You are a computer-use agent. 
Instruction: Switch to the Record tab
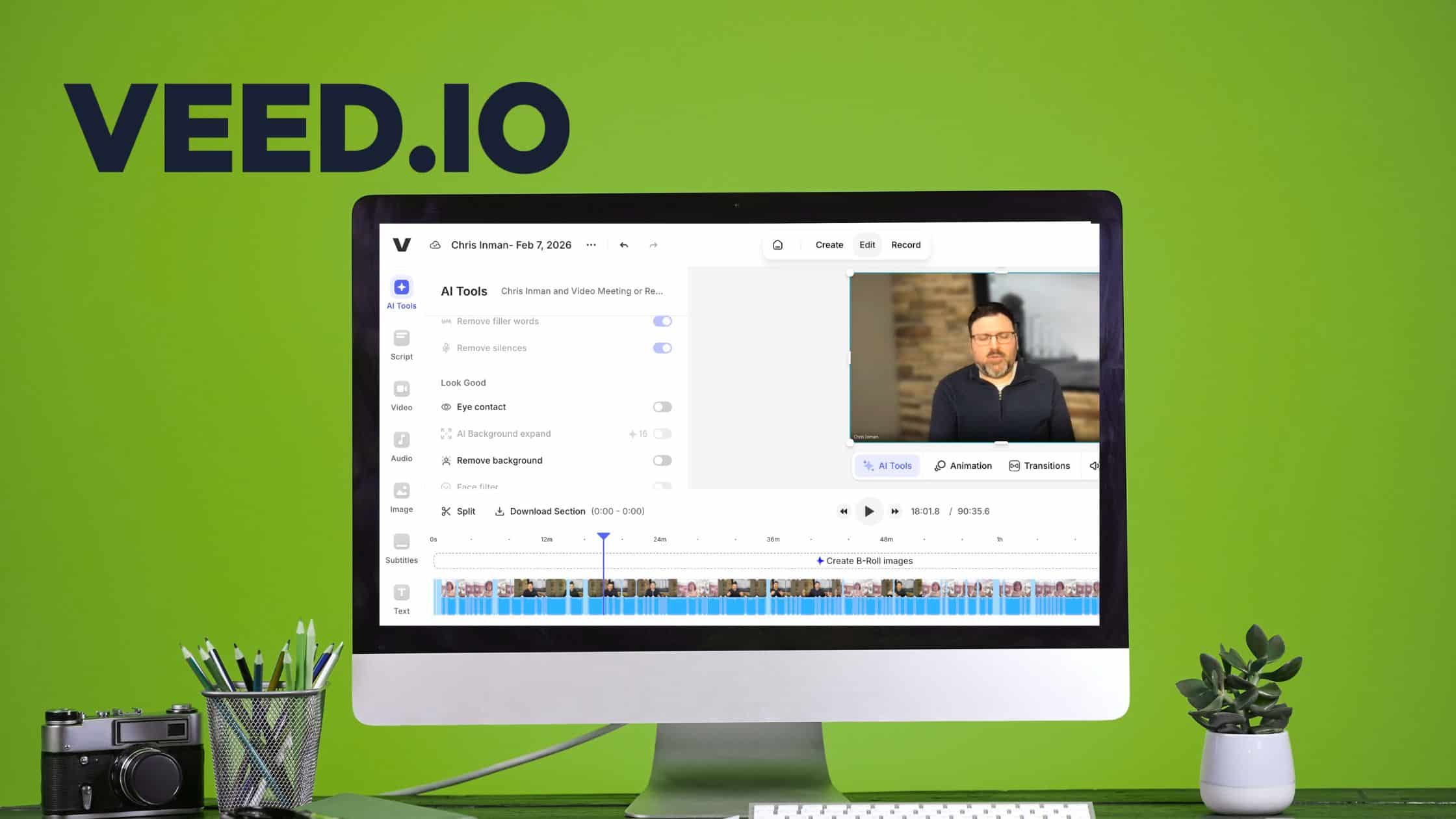point(905,245)
